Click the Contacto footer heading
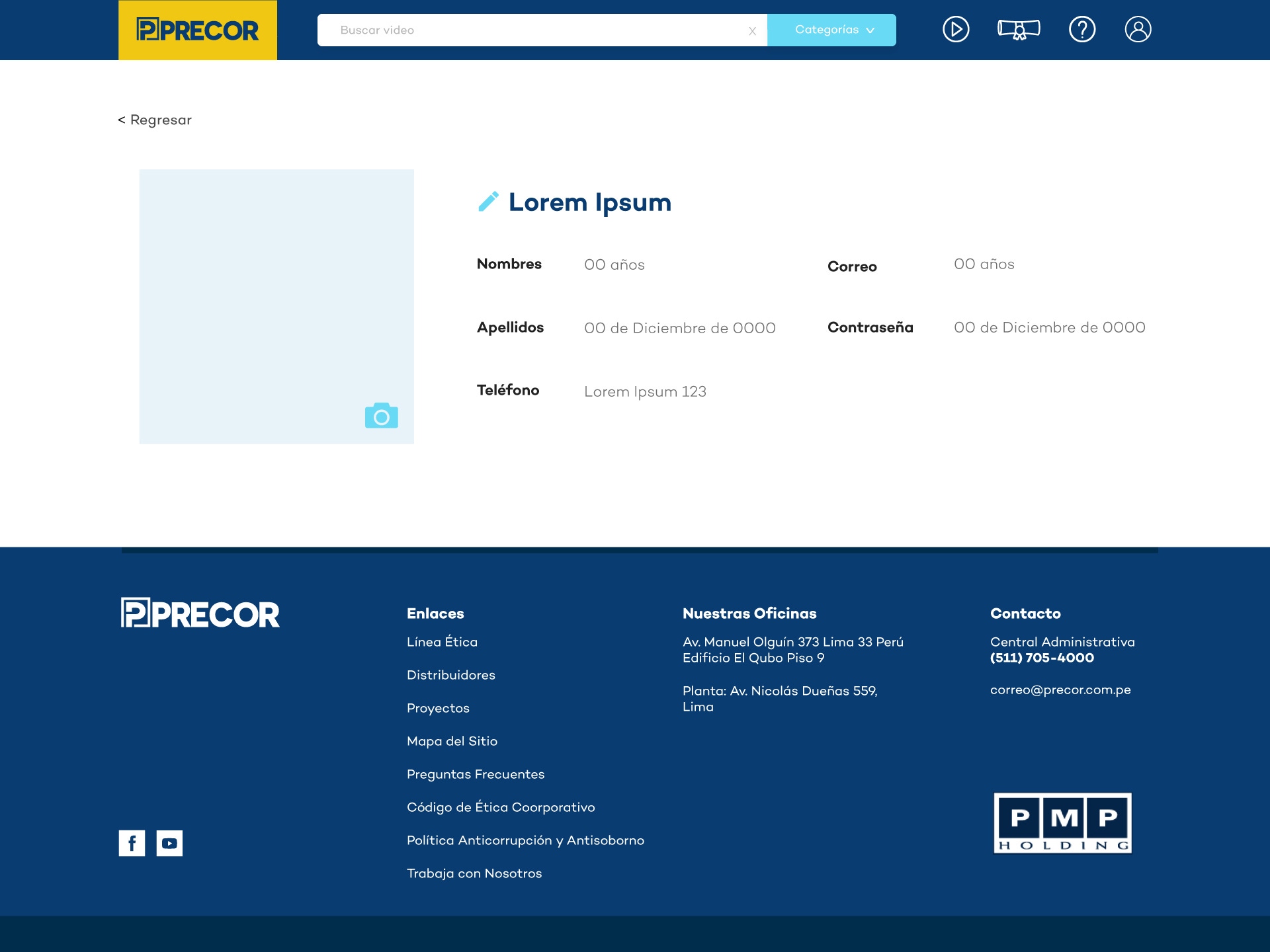The height and width of the screenshot is (952, 1270). pyautogui.click(x=1025, y=614)
